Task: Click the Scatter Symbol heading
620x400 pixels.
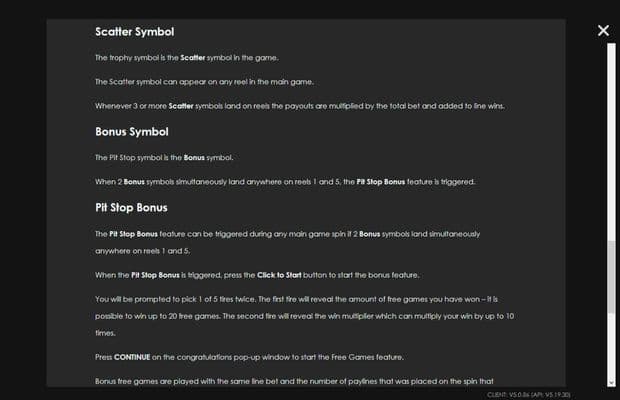Action: pyautogui.click(x=134, y=32)
